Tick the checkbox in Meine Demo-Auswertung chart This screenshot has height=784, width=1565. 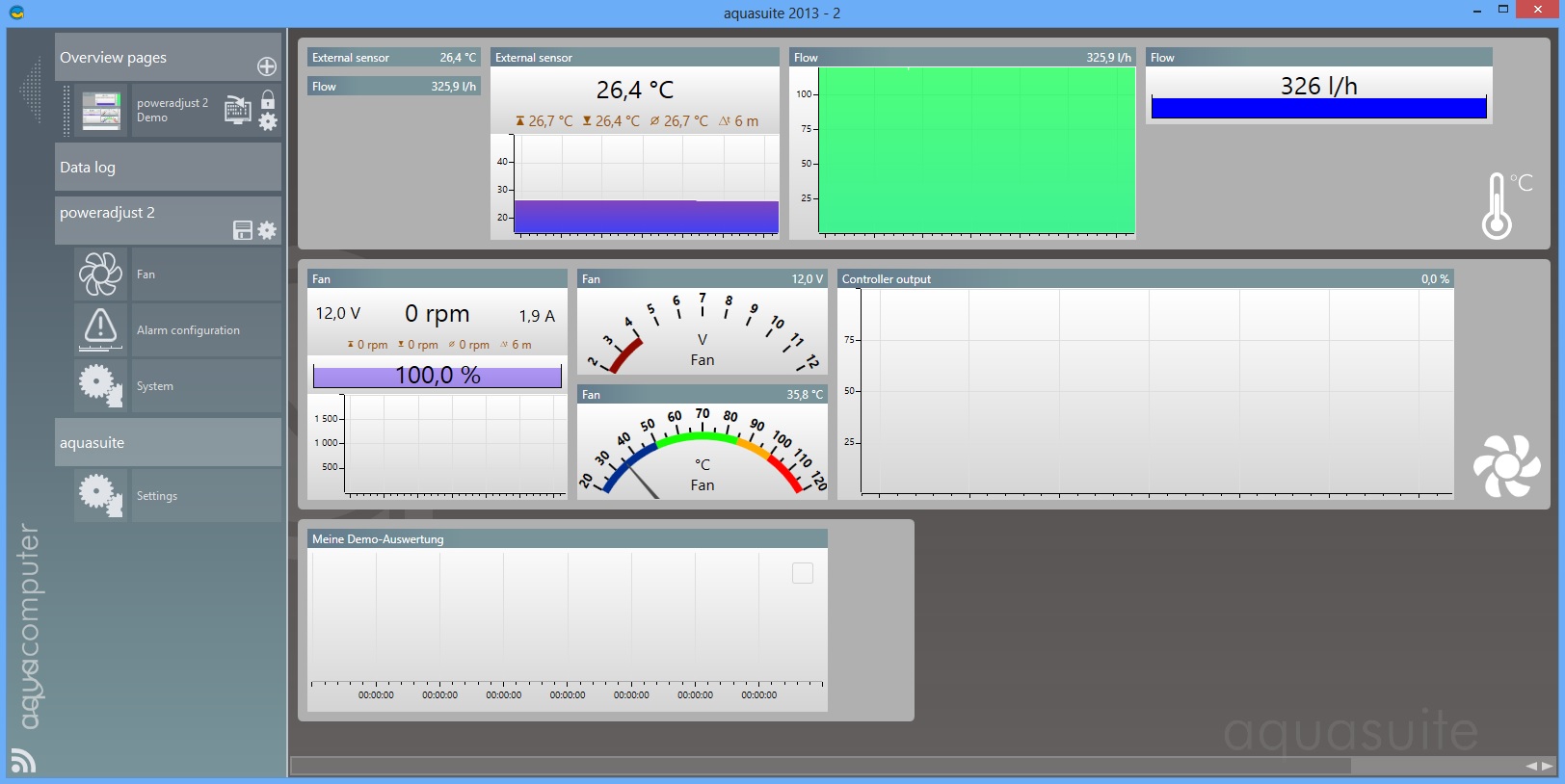803,573
